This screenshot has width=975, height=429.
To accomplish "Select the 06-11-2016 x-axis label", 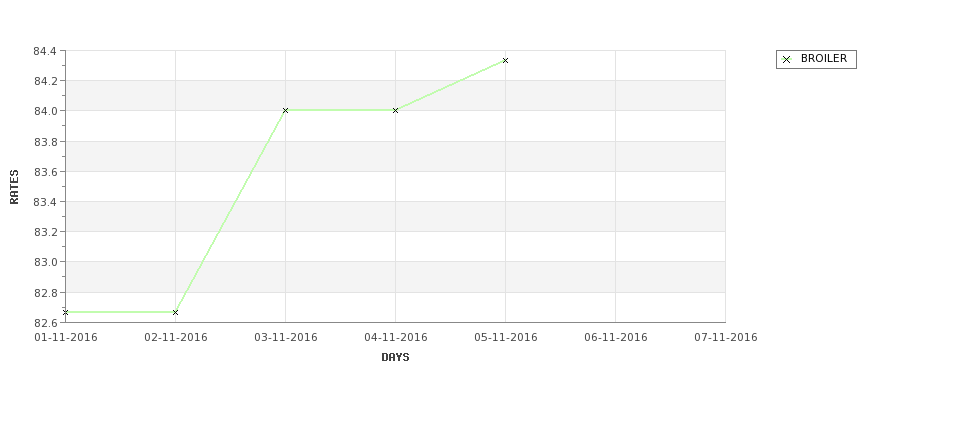I will tap(616, 337).
